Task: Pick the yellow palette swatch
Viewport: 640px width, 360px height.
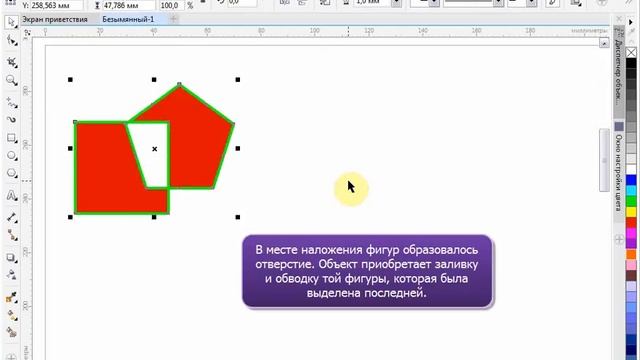Action: (631, 212)
